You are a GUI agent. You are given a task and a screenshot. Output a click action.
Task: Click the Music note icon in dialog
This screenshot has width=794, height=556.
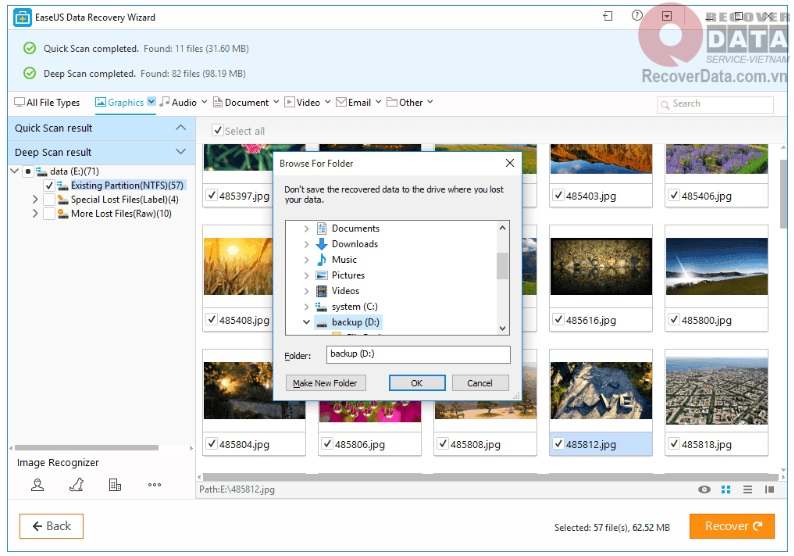(x=322, y=260)
